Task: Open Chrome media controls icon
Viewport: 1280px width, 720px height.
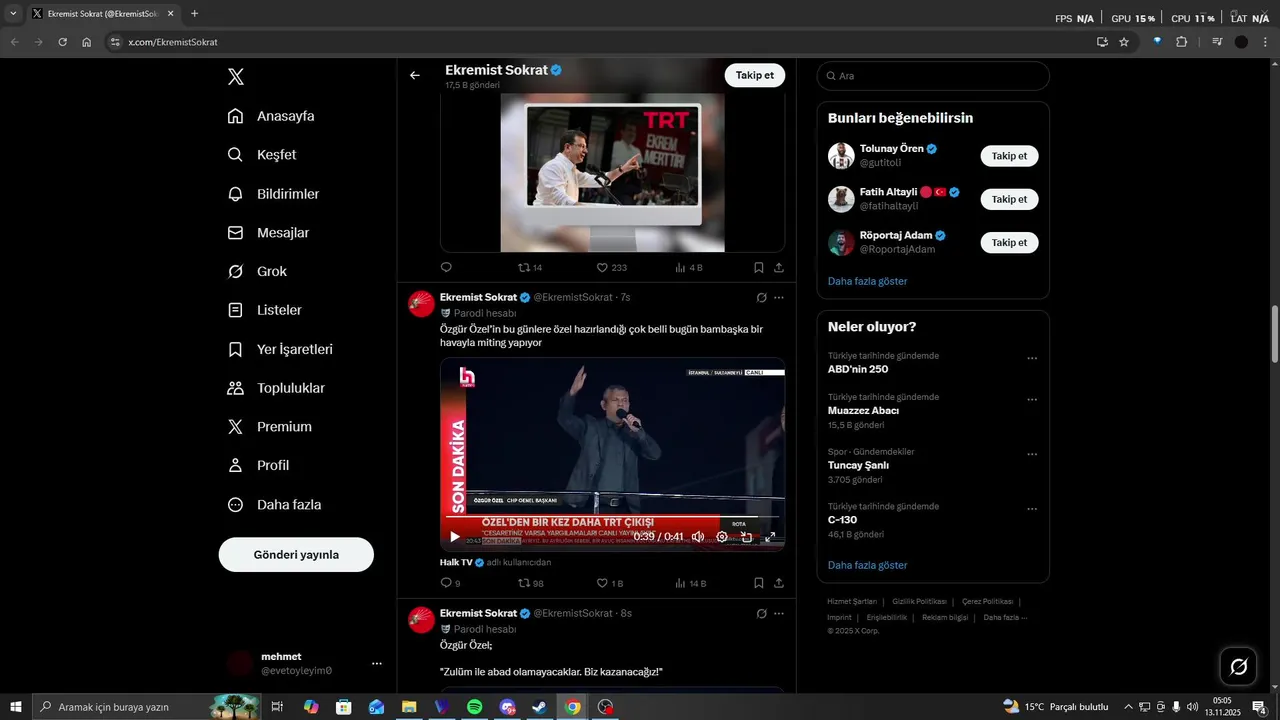Action: [x=1217, y=42]
